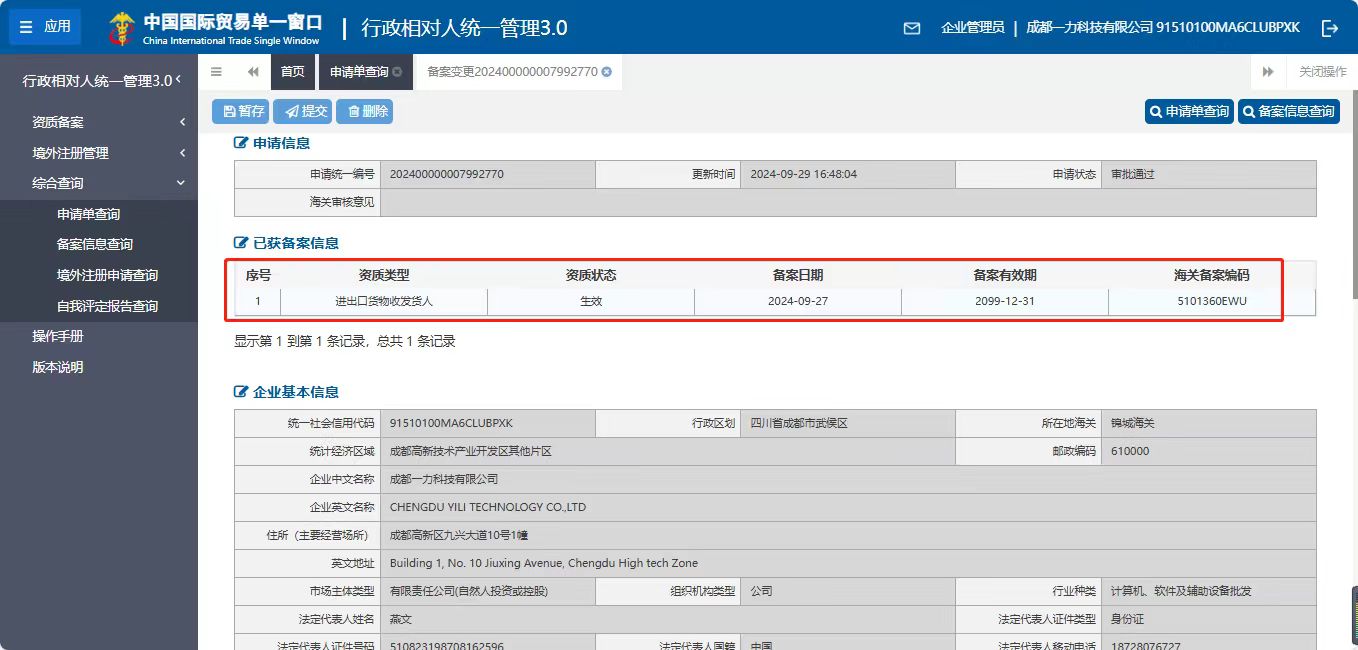1358x650 pixels.
Task: Open the 关闭操作 dropdown
Action: [x=1322, y=72]
